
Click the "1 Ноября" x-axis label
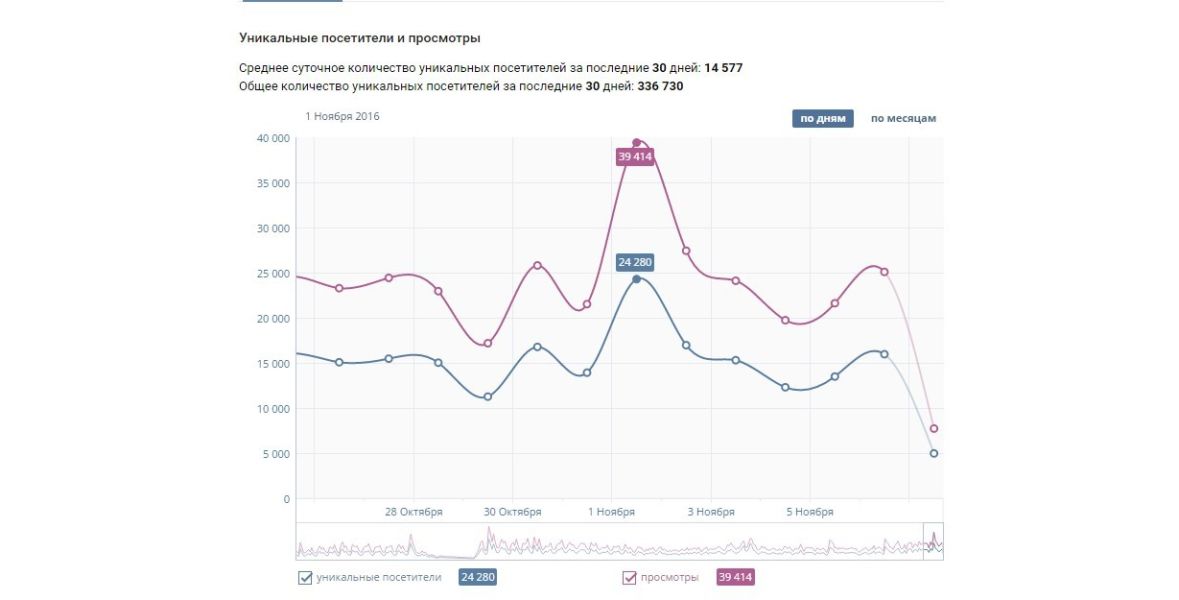pyautogui.click(x=611, y=512)
